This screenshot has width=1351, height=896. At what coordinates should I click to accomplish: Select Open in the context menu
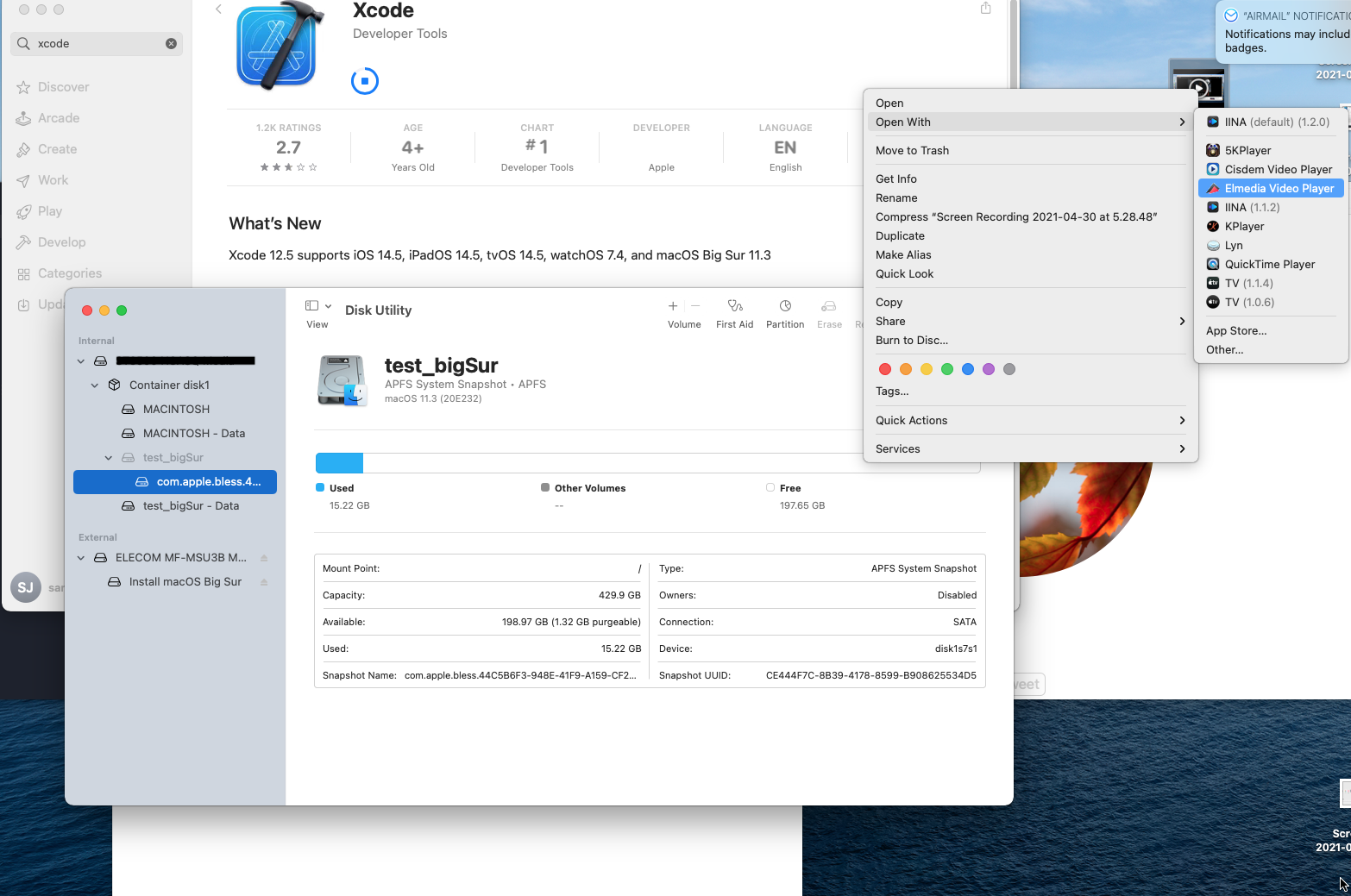pyautogui.click(x=1030, y=103)
